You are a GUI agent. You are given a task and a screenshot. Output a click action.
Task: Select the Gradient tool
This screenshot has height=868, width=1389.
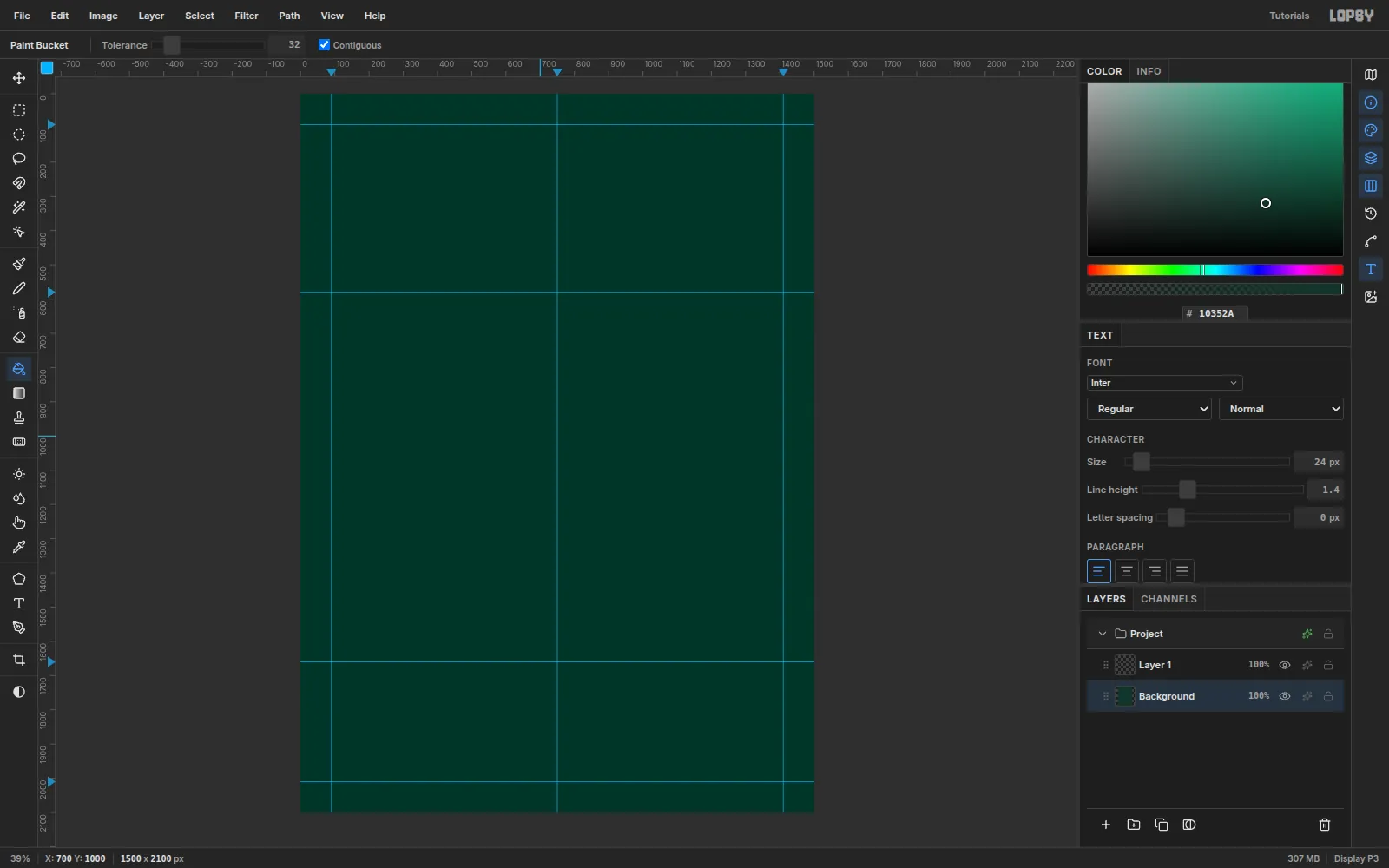pos(18,393)
